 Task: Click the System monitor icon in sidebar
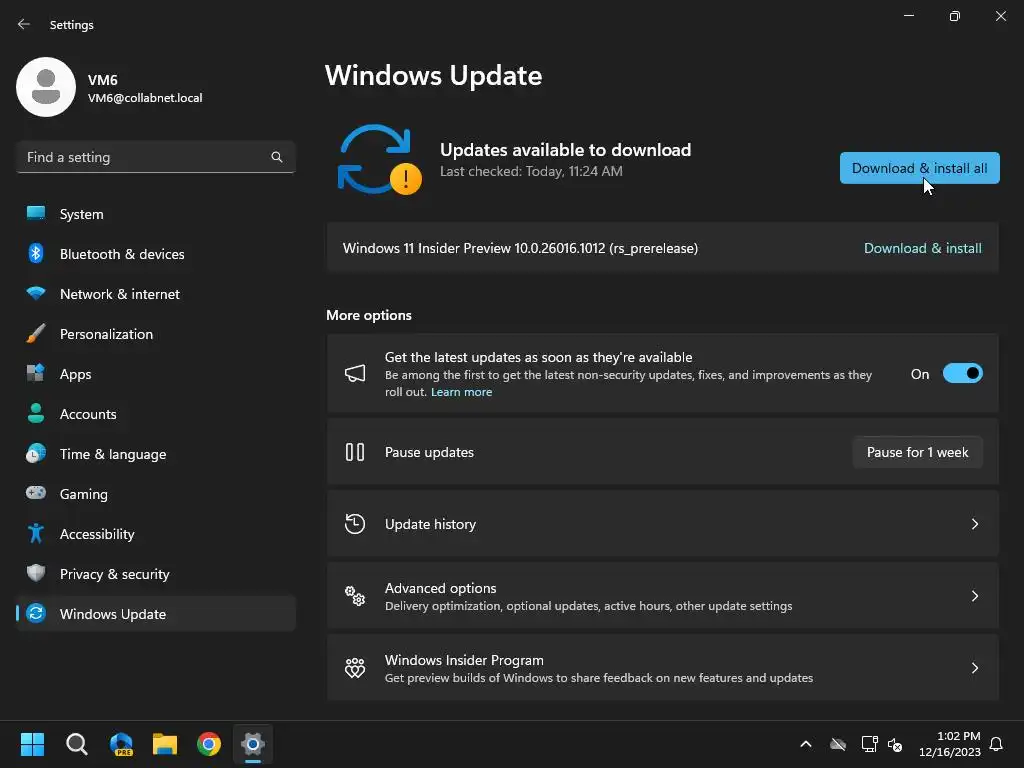(36, 214)
